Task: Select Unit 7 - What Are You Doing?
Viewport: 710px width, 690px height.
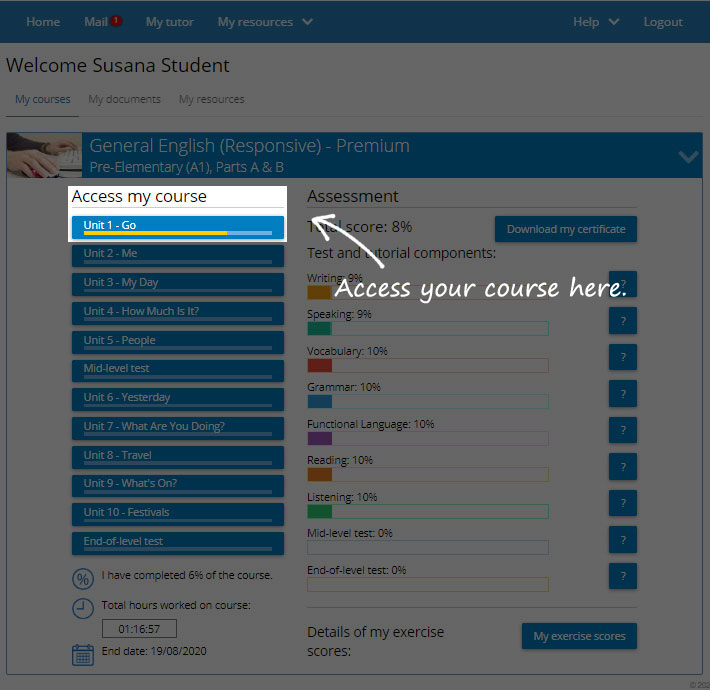Action: (178, 428)
